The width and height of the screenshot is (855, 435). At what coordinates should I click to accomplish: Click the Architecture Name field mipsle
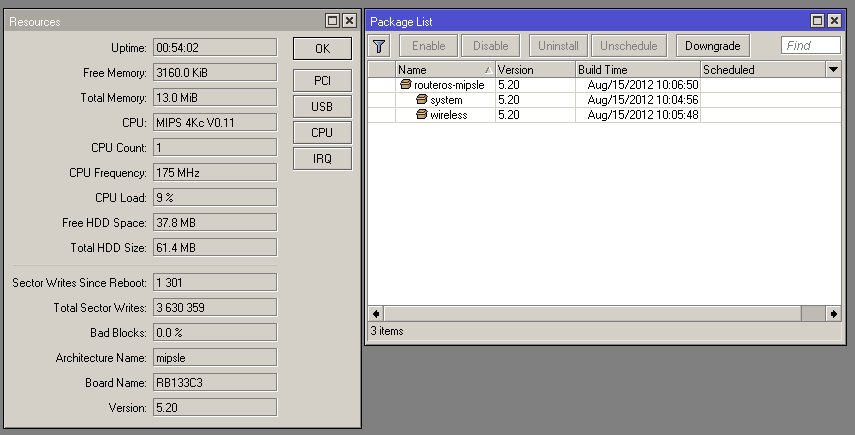click(215, 358)
